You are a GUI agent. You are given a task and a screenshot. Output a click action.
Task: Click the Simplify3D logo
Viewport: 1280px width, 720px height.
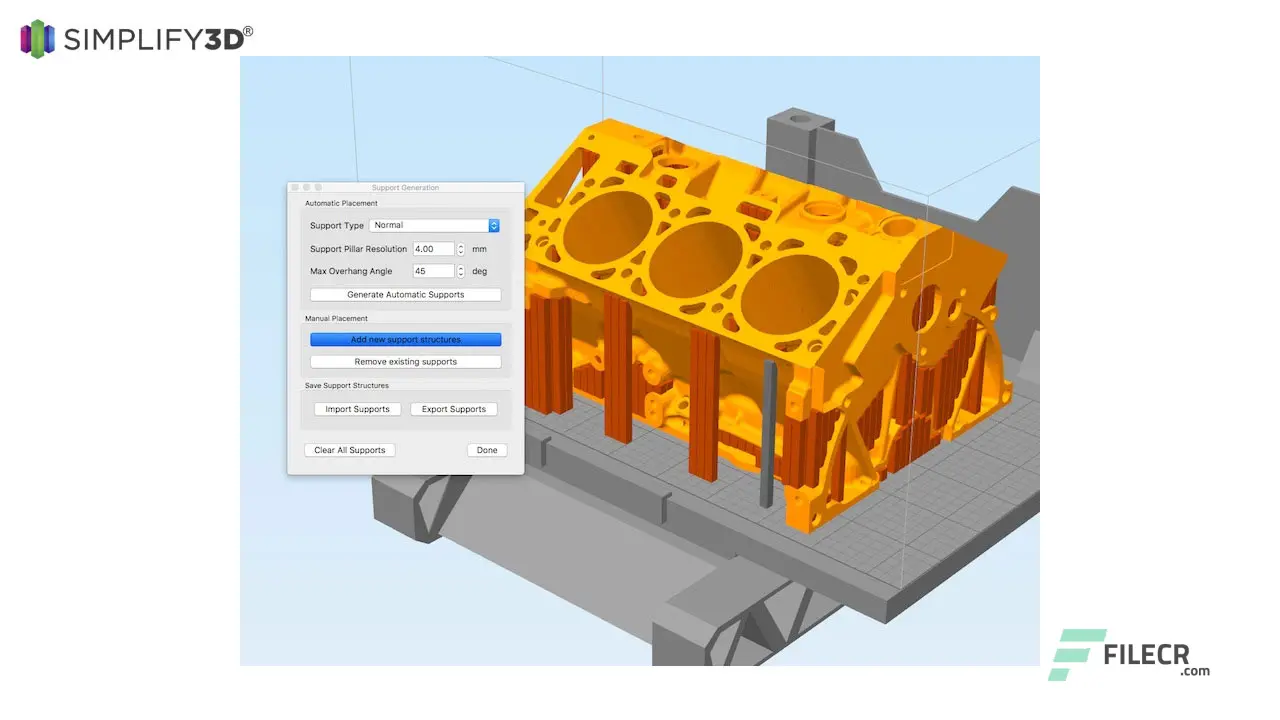[136, 38]
